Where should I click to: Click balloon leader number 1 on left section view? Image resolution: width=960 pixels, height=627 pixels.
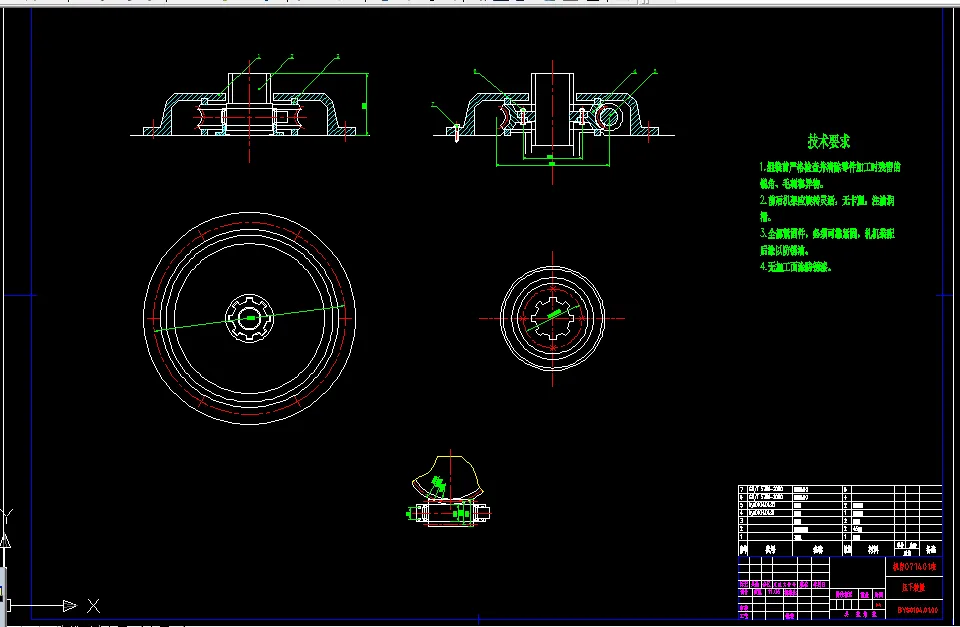259,56
